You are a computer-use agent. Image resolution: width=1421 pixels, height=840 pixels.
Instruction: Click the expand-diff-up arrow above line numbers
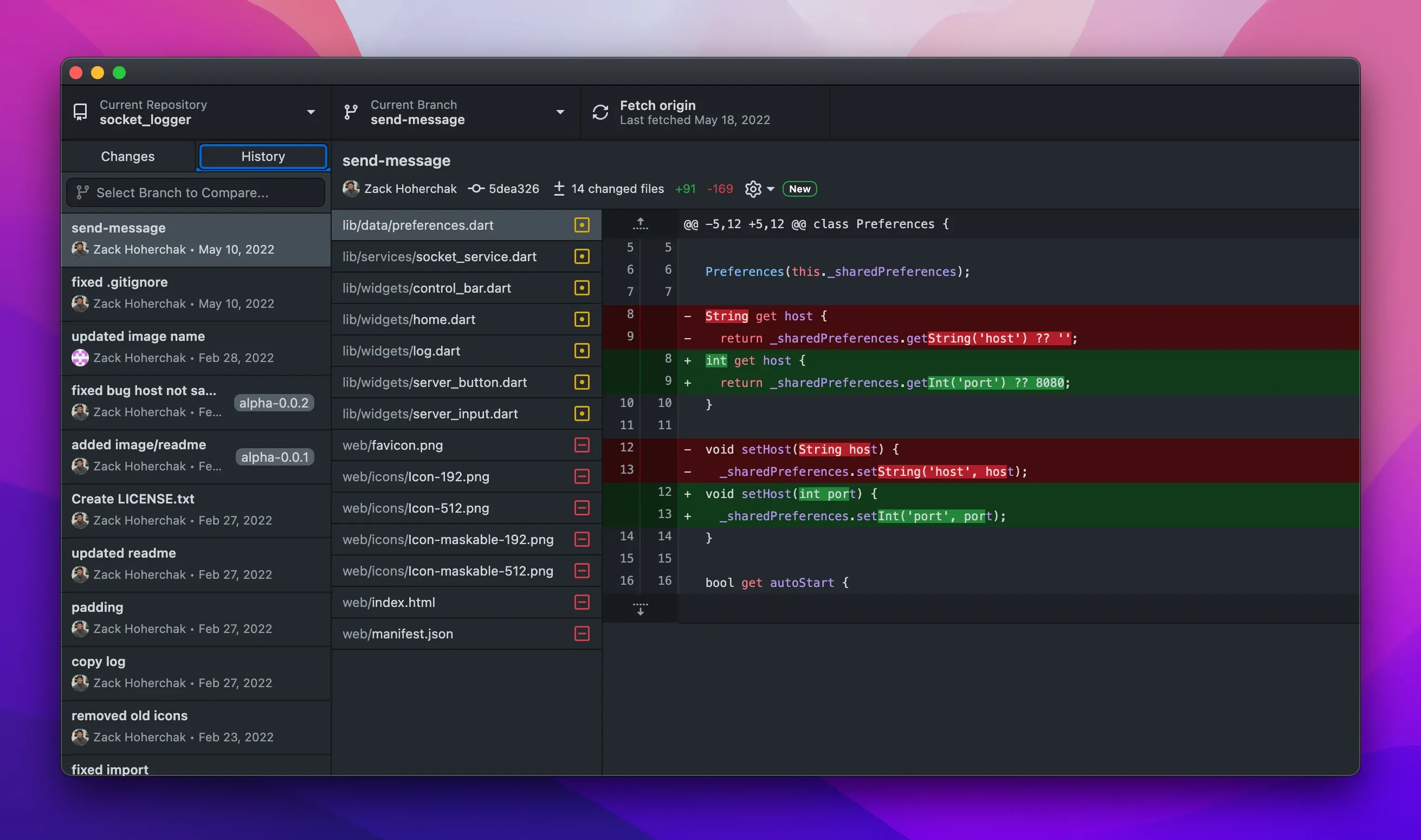(640, 224)
